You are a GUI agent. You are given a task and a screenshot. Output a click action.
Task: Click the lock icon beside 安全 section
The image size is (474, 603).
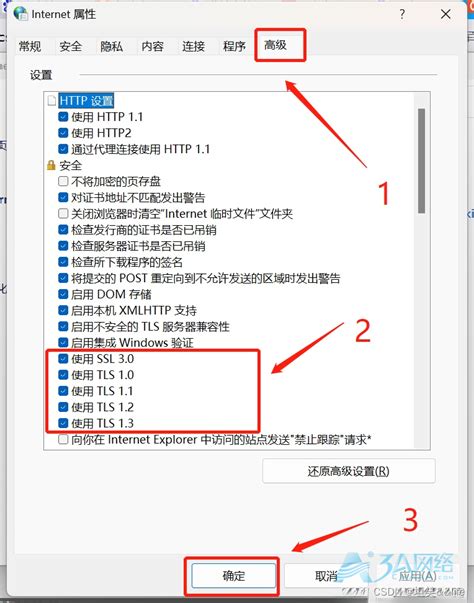[x=51, y=165]
